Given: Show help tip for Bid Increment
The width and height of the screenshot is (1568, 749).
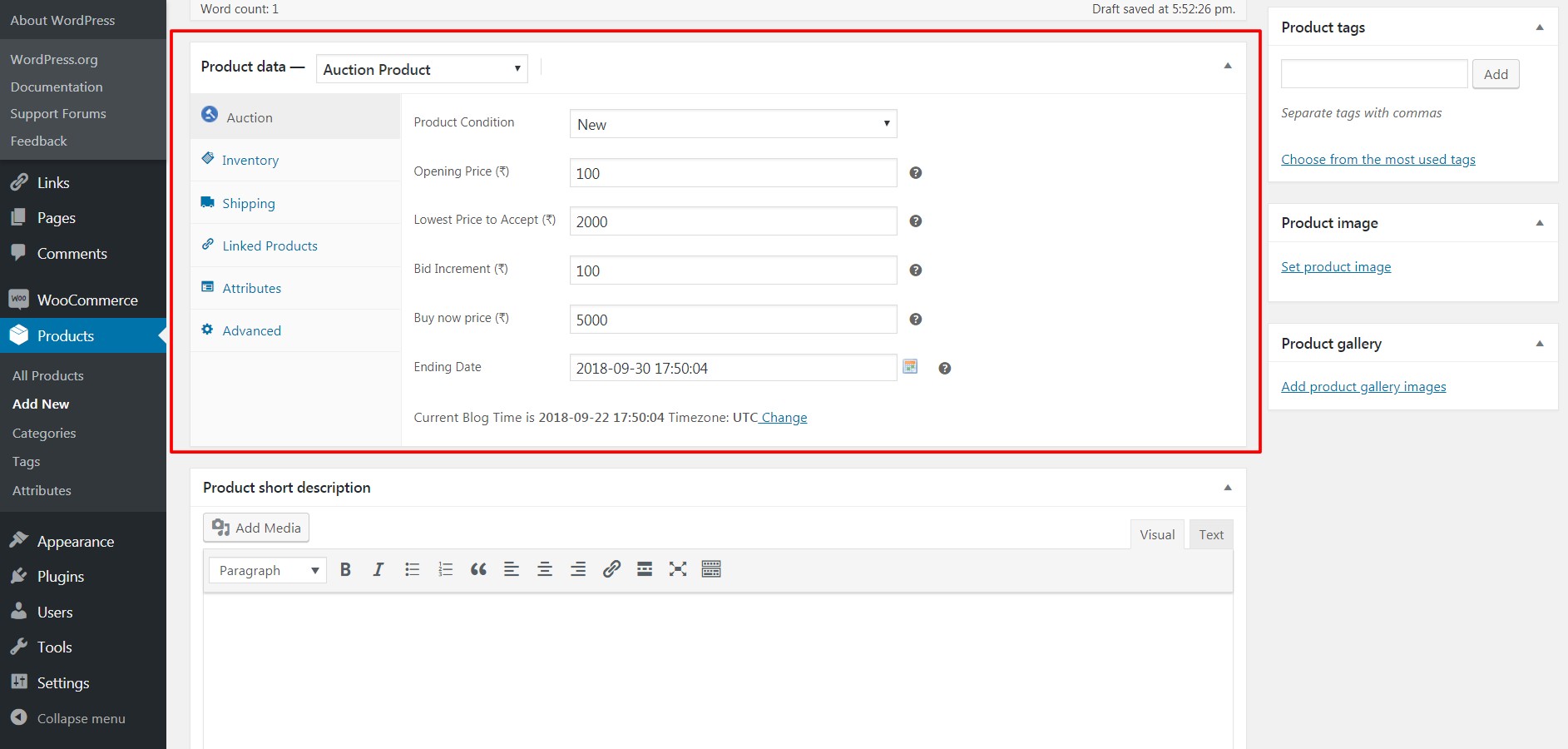Looking at the screenshot, I should 915,270.
